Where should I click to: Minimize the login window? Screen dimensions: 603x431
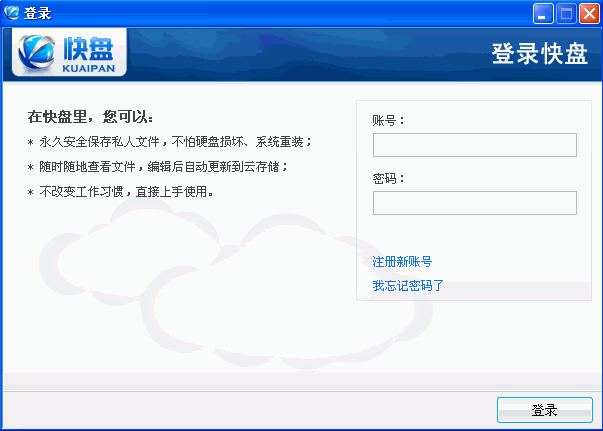(x=543, y=13)
